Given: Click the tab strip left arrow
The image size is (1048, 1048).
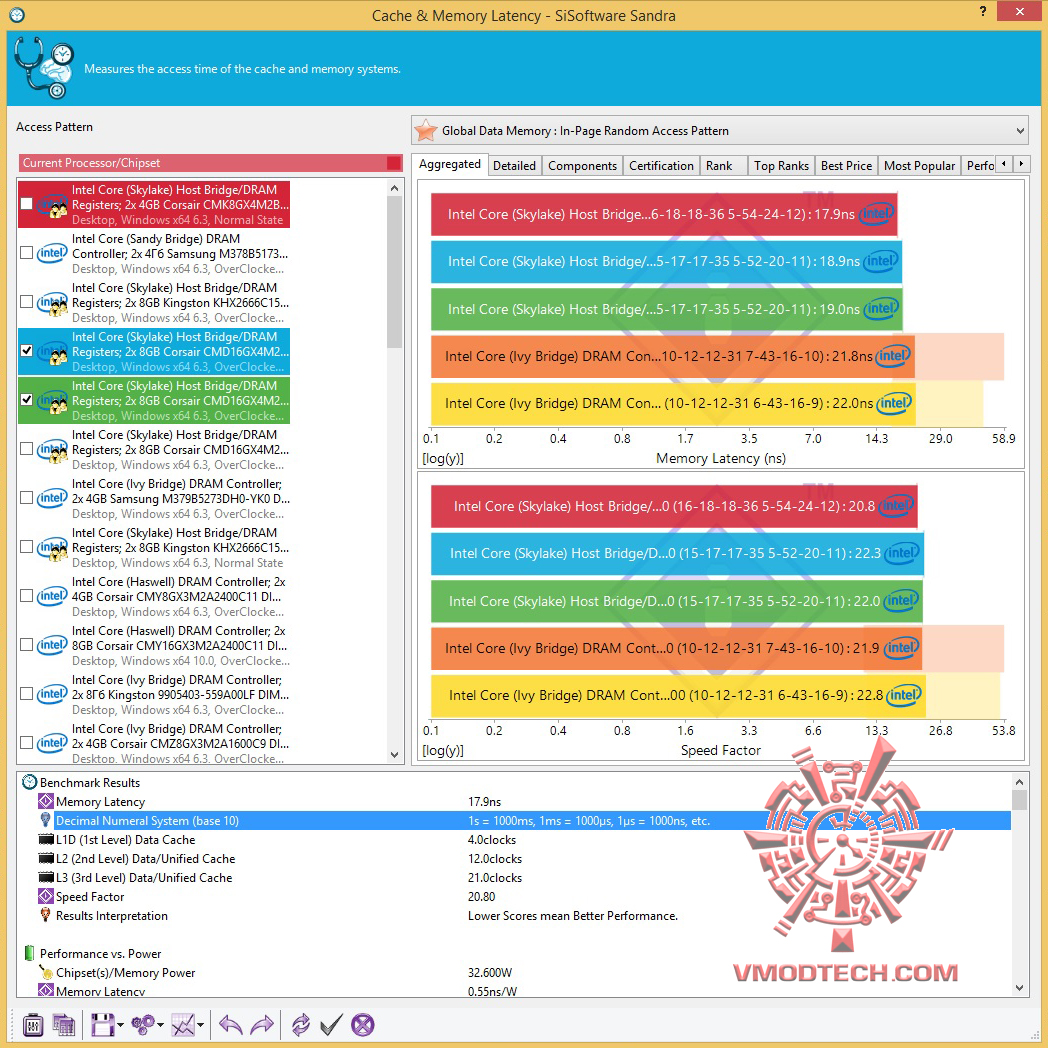Looking at the screenshot, I should tap(1003, 164).
